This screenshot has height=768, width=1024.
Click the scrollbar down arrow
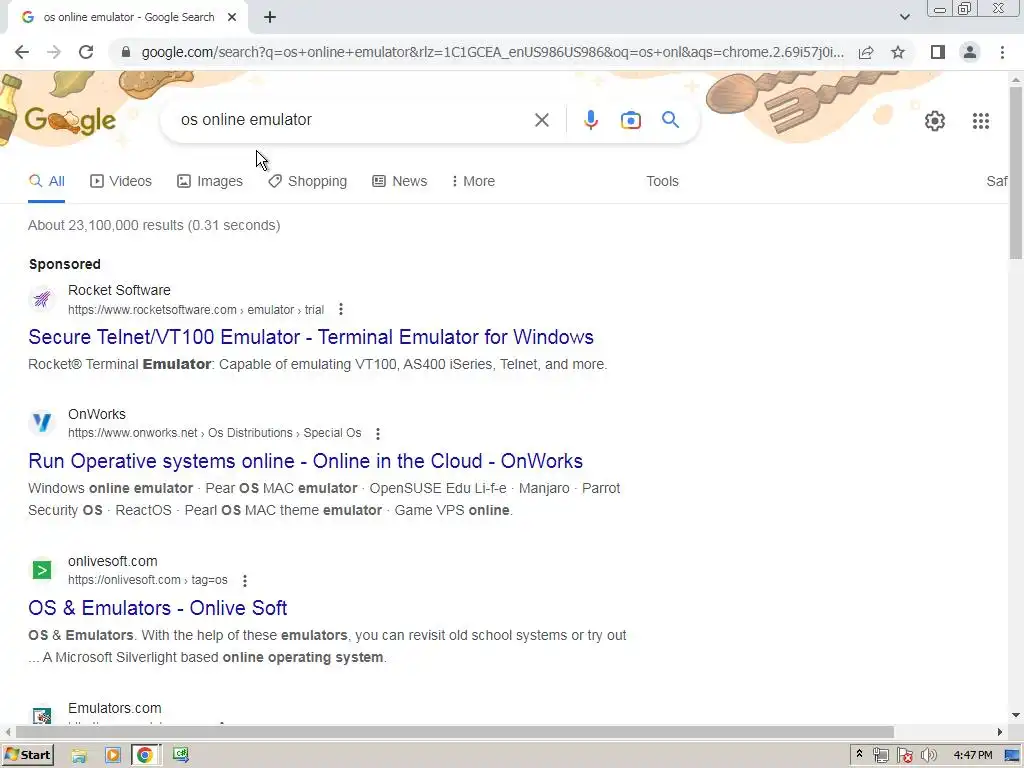click(1016, 715)
